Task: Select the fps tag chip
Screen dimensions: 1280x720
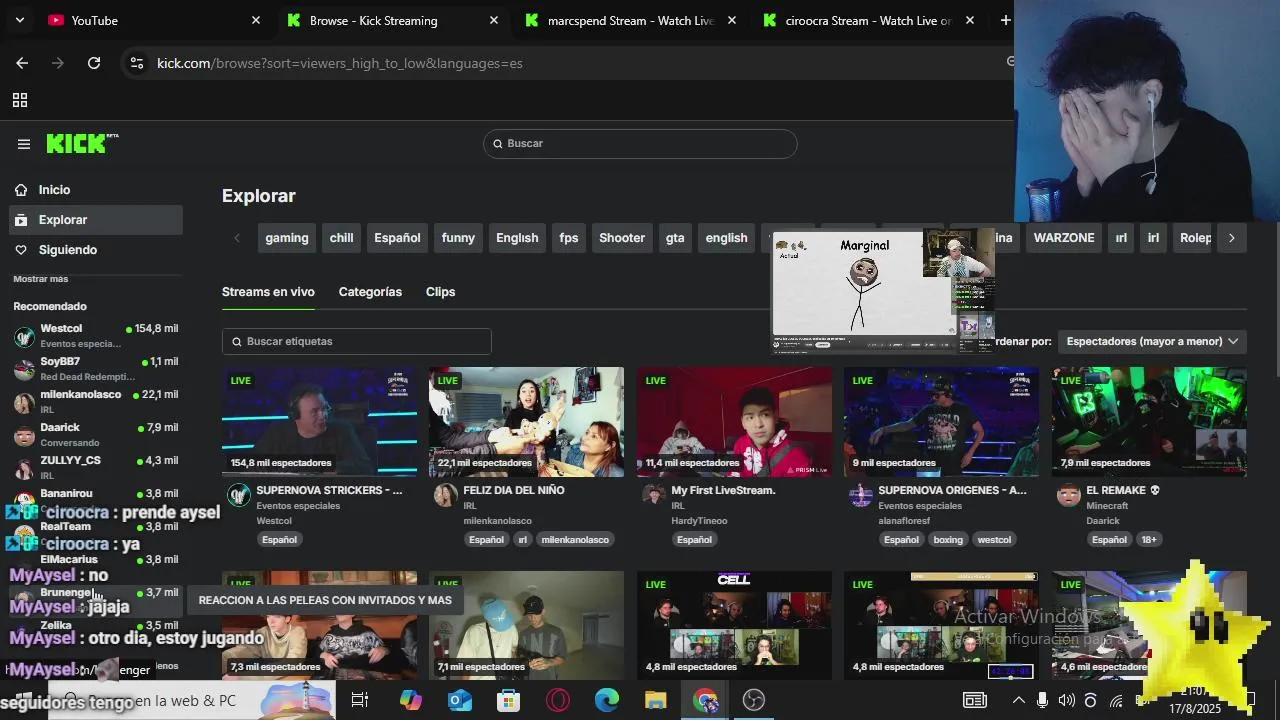Action: click(569, 238)
